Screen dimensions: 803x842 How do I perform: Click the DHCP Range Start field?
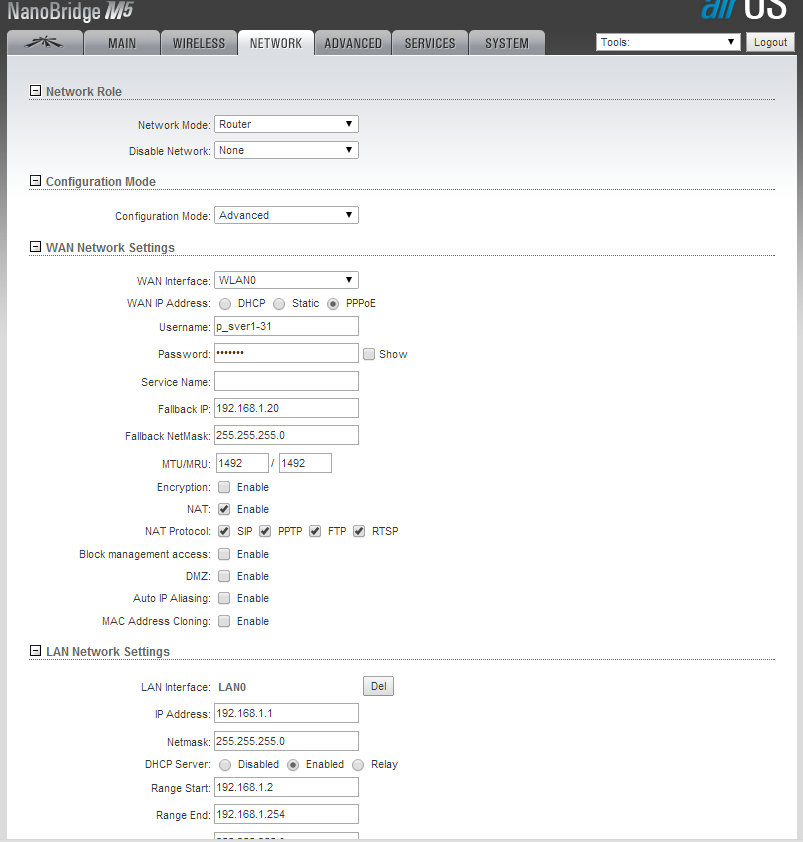pos(286,787)
